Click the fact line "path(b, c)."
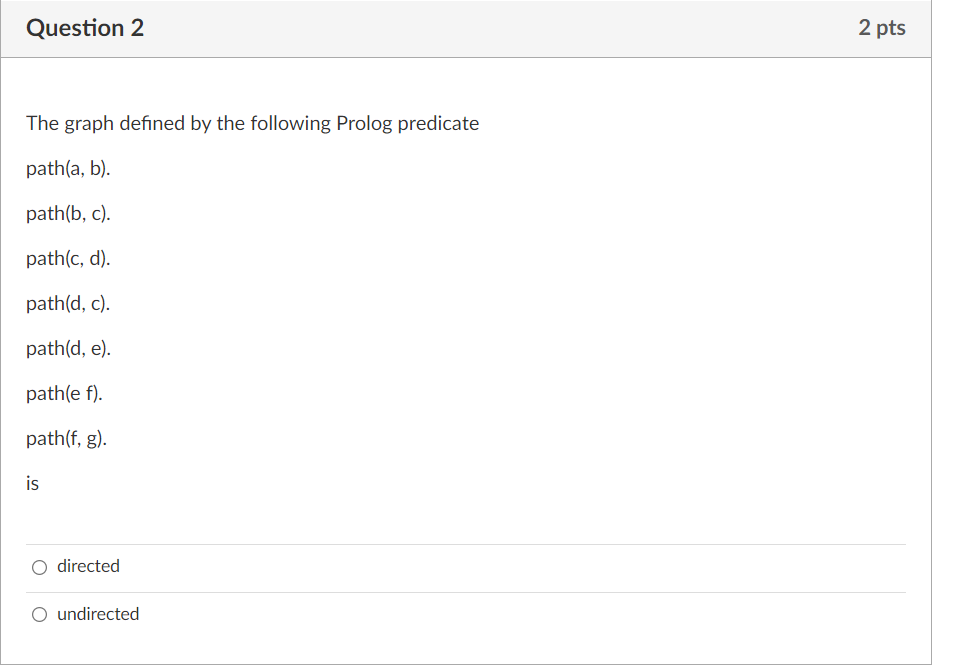Viewport: 956px width, 669px height. tap(68, 213)
